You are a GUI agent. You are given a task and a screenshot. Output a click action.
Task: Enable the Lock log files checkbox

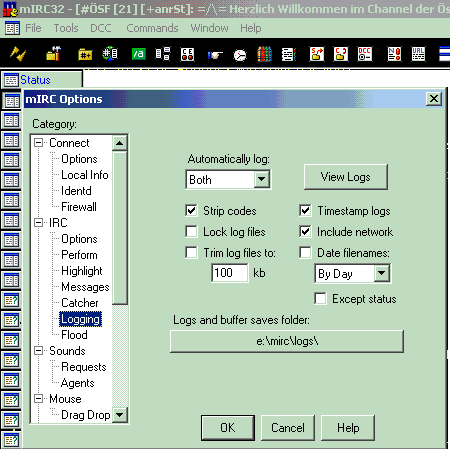click(x=191, y=232)
